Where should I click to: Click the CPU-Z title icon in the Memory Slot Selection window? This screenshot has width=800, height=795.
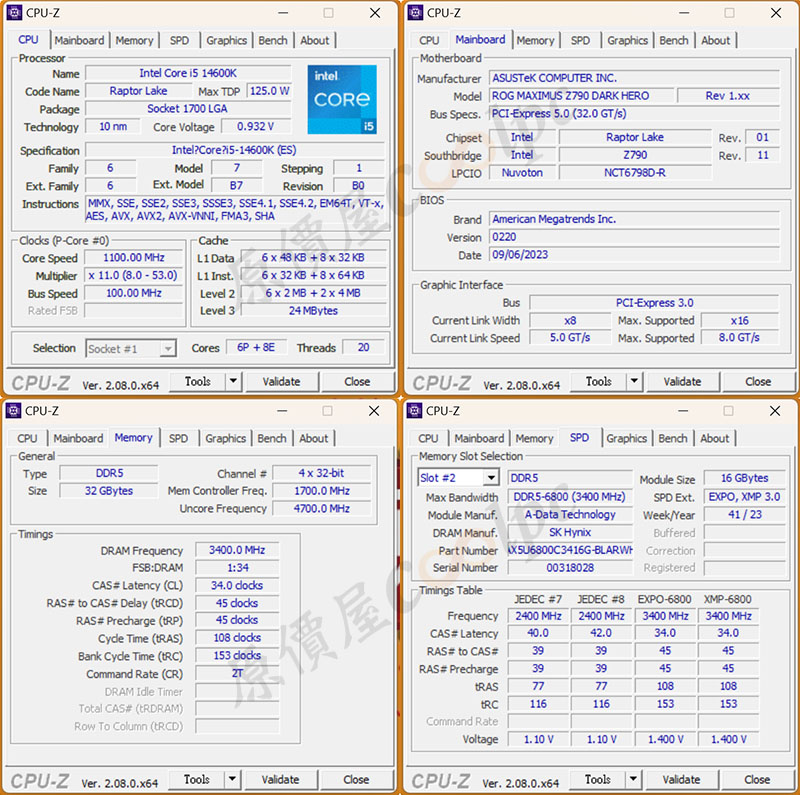pyautogui.click(x=414, y=411)
